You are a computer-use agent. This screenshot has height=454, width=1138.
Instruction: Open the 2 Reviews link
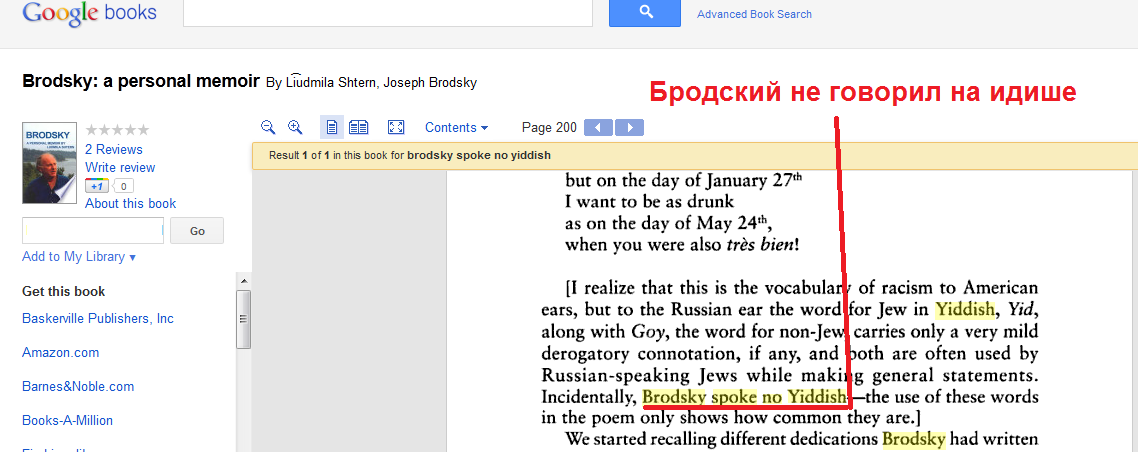coord(113,149)
